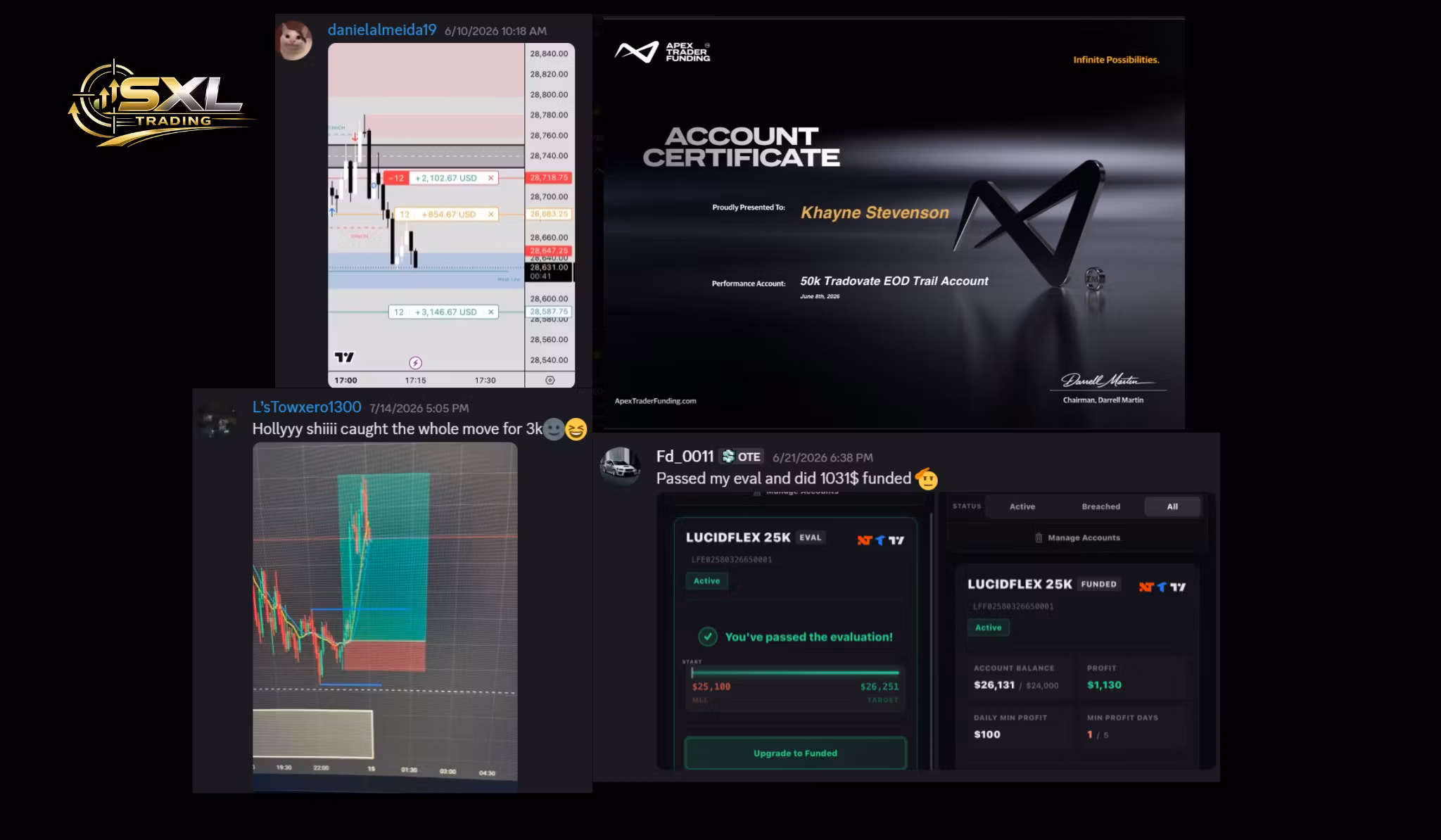
Task: Click the TradingView icon on eval card
Action: point(896,540)
